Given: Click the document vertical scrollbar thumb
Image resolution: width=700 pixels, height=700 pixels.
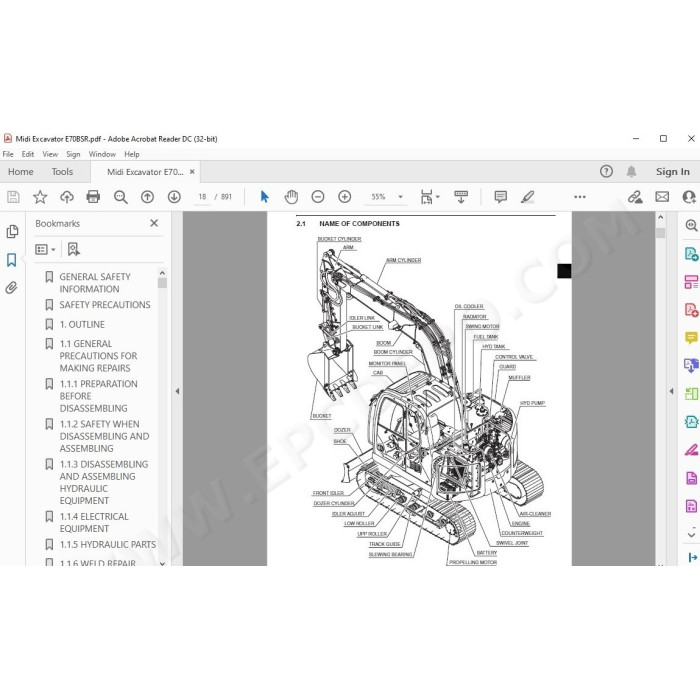Looking at the screenshot, I should click(660, 233).
